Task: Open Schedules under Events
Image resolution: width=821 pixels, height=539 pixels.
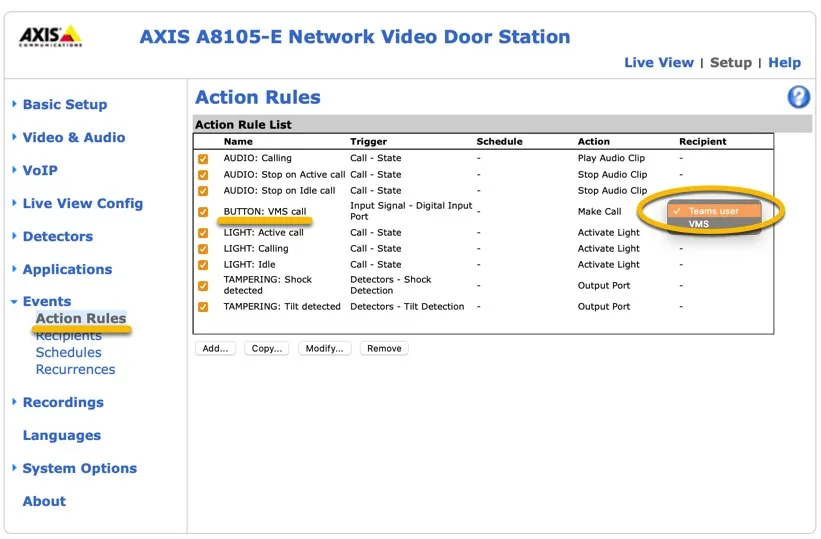Action: coord(69,353)
